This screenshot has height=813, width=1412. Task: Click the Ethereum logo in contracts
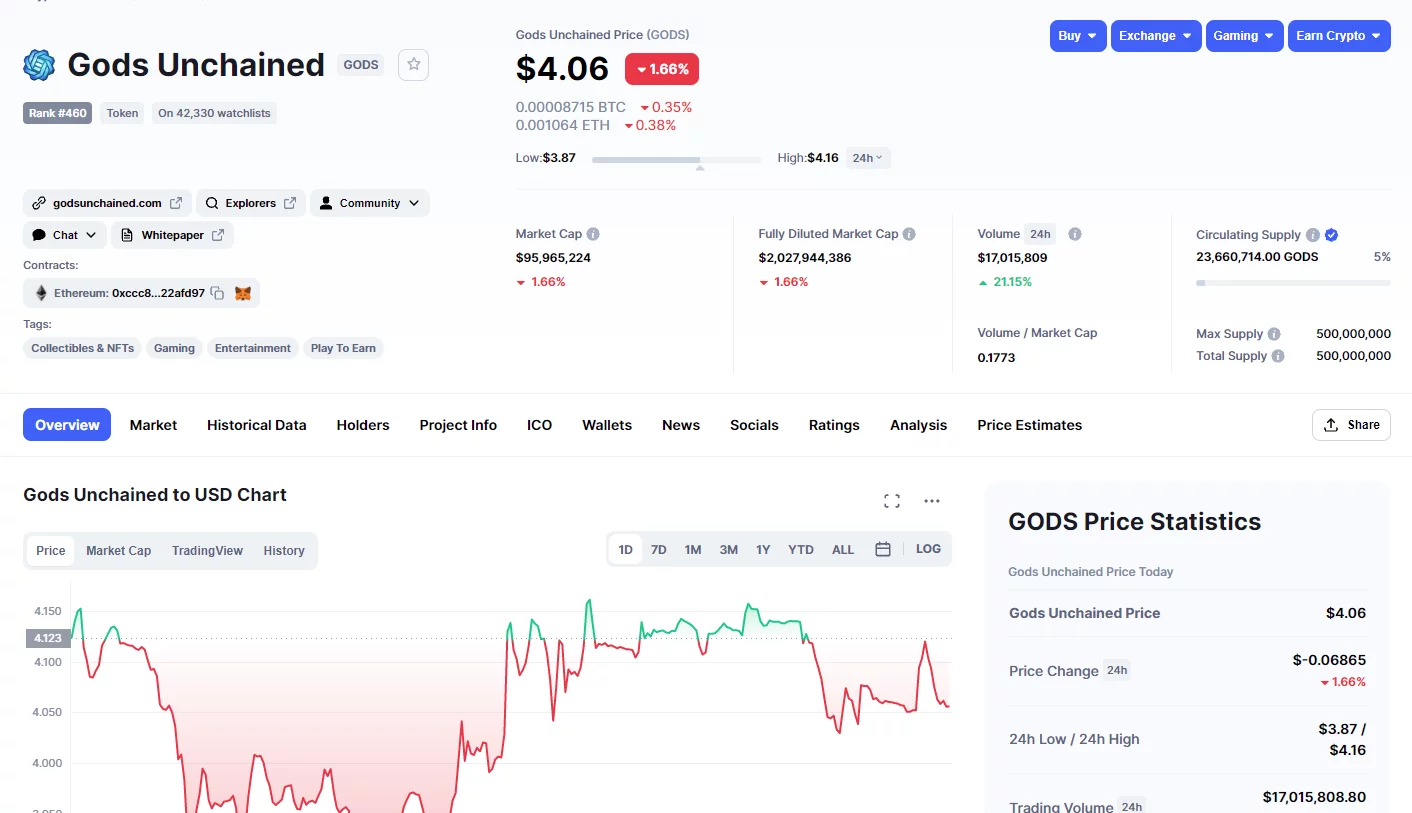[x=41, y=293]
